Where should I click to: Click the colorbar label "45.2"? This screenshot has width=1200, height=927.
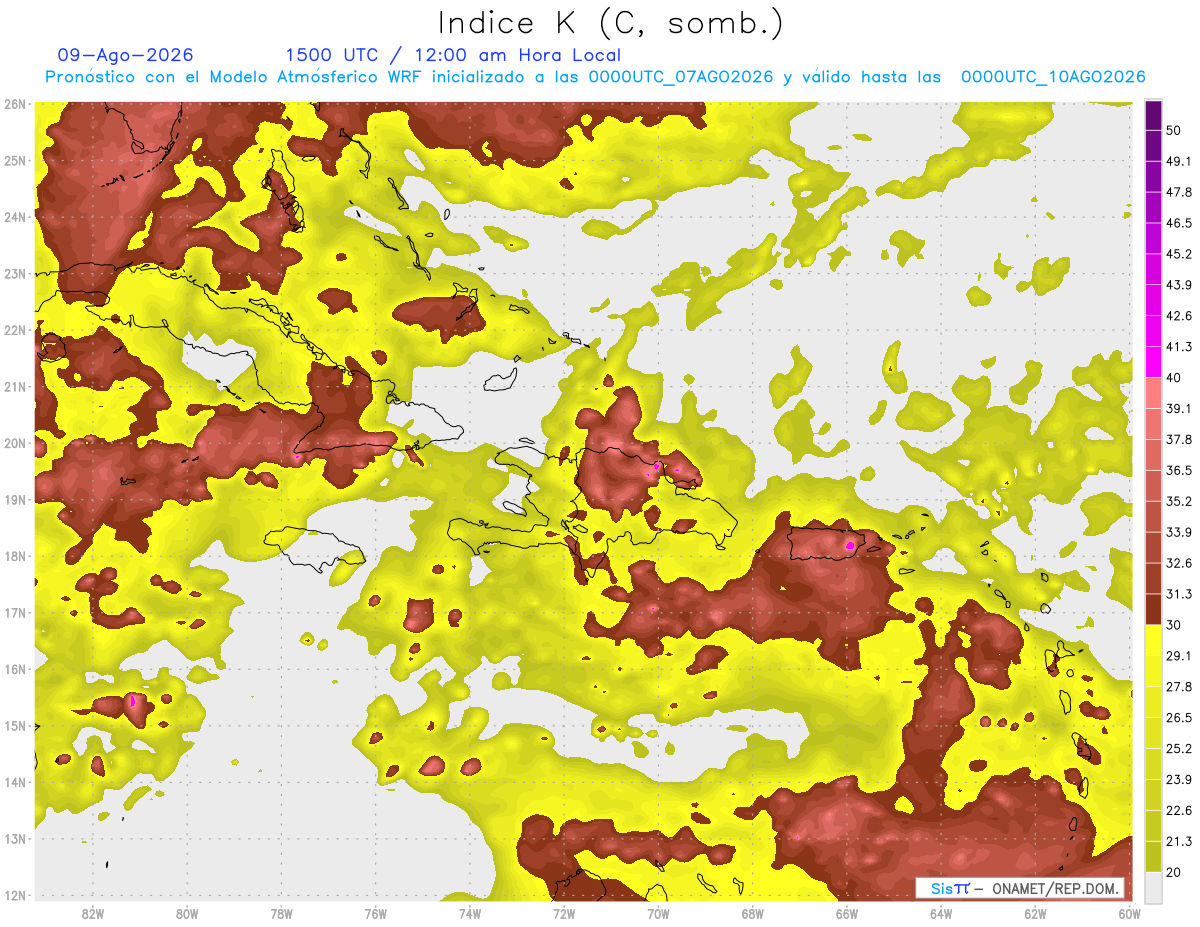pos(1178,254)
